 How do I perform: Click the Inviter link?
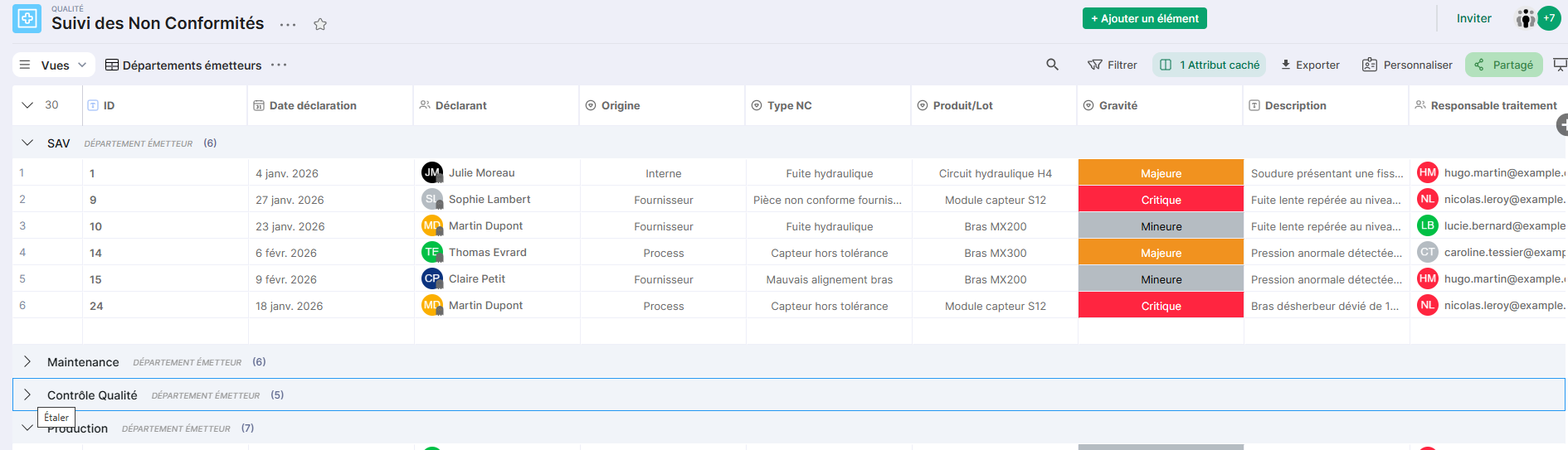point(1473,18)
